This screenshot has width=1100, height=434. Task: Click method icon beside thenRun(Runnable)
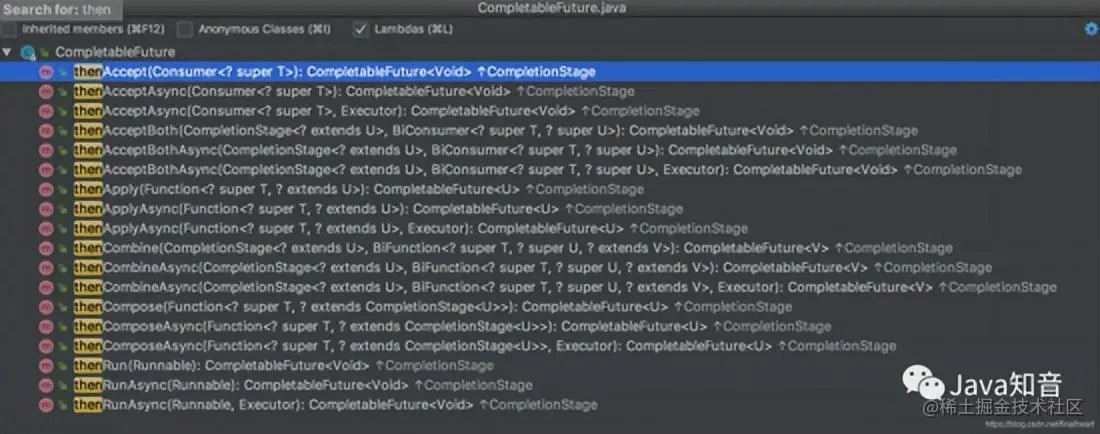[x=46, y=365]
